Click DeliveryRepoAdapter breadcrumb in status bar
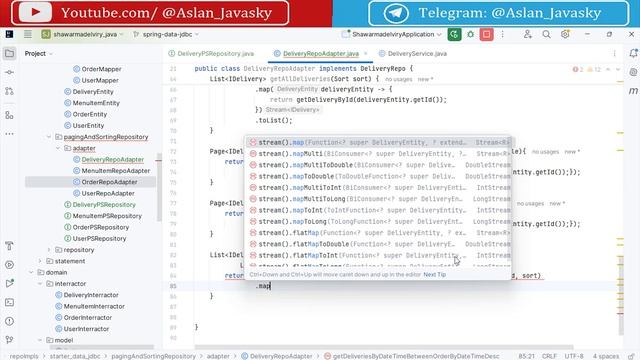Viewport: 640px width, 360px height. point(277,356)
